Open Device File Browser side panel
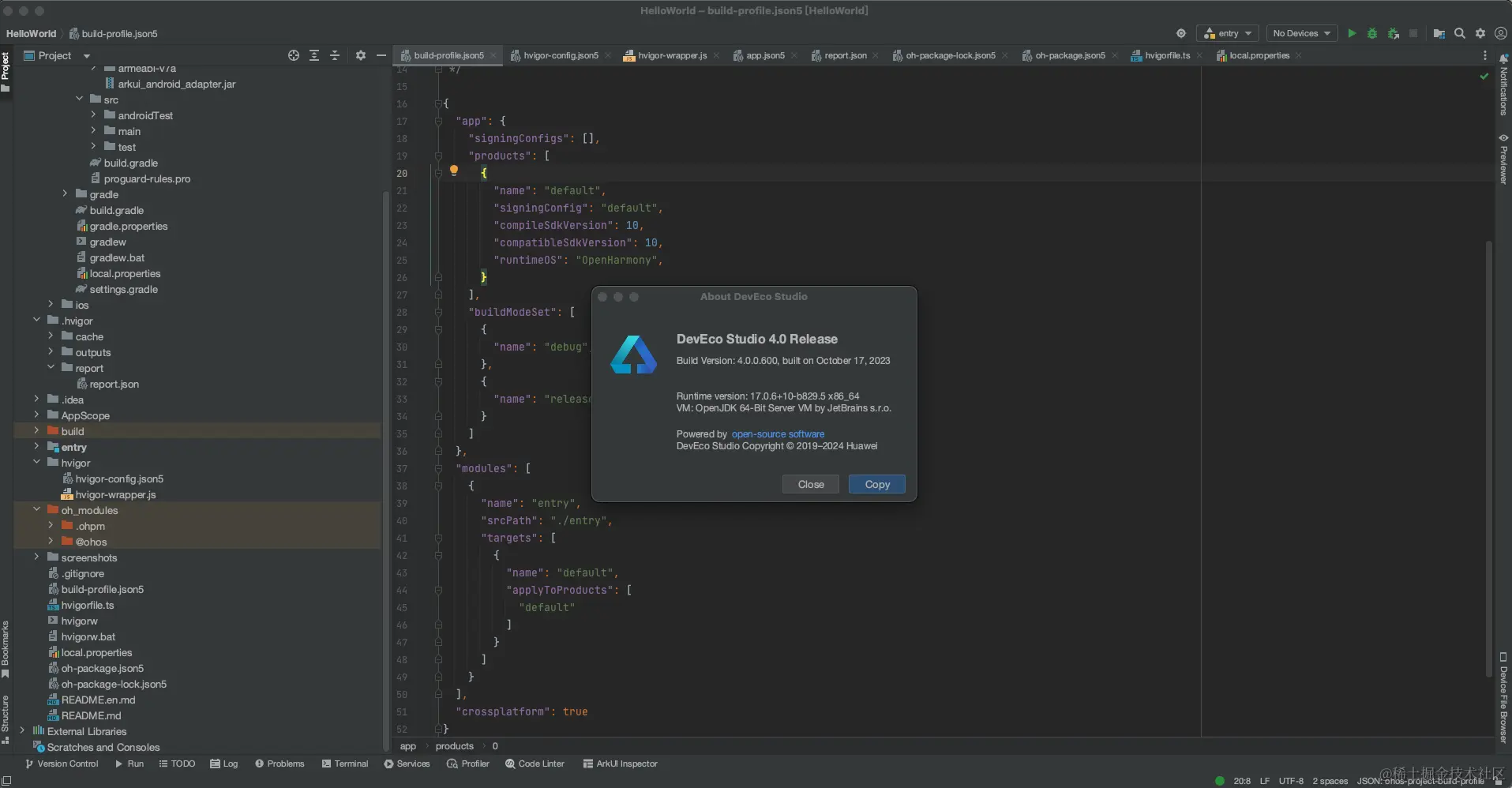Viewport: 1512px width, 788px height. point(1503,698)
